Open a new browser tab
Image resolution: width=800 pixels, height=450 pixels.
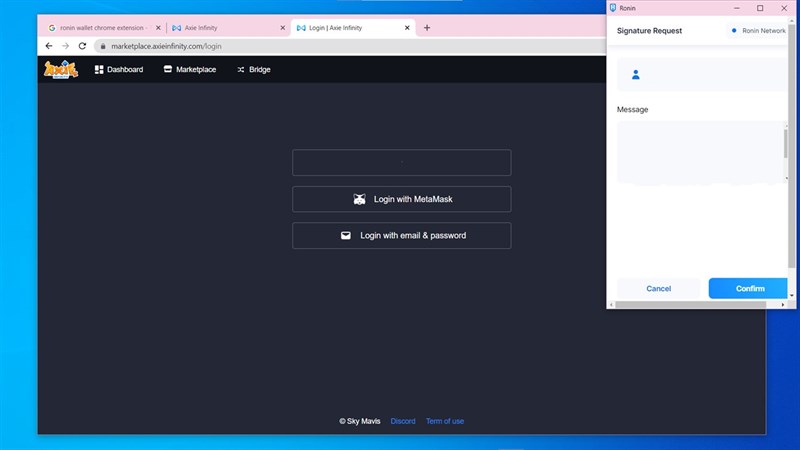point(427,28)
